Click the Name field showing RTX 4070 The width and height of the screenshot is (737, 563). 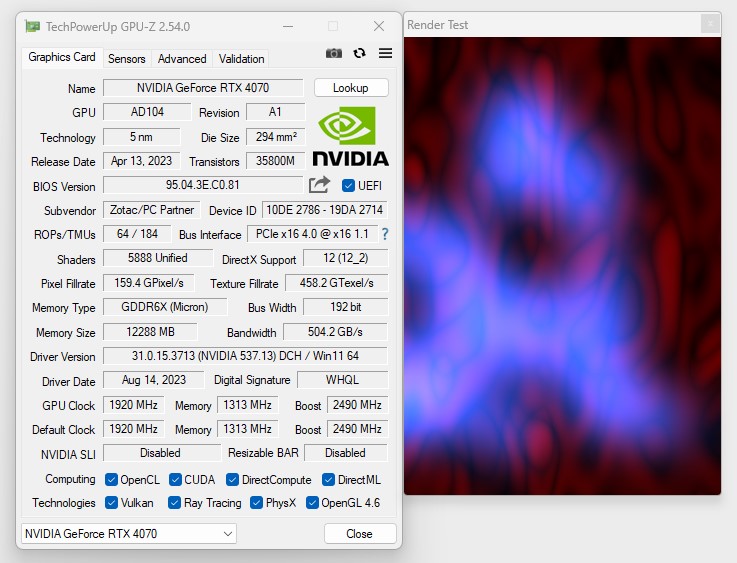pyautogui.click(x=203, y=88)
